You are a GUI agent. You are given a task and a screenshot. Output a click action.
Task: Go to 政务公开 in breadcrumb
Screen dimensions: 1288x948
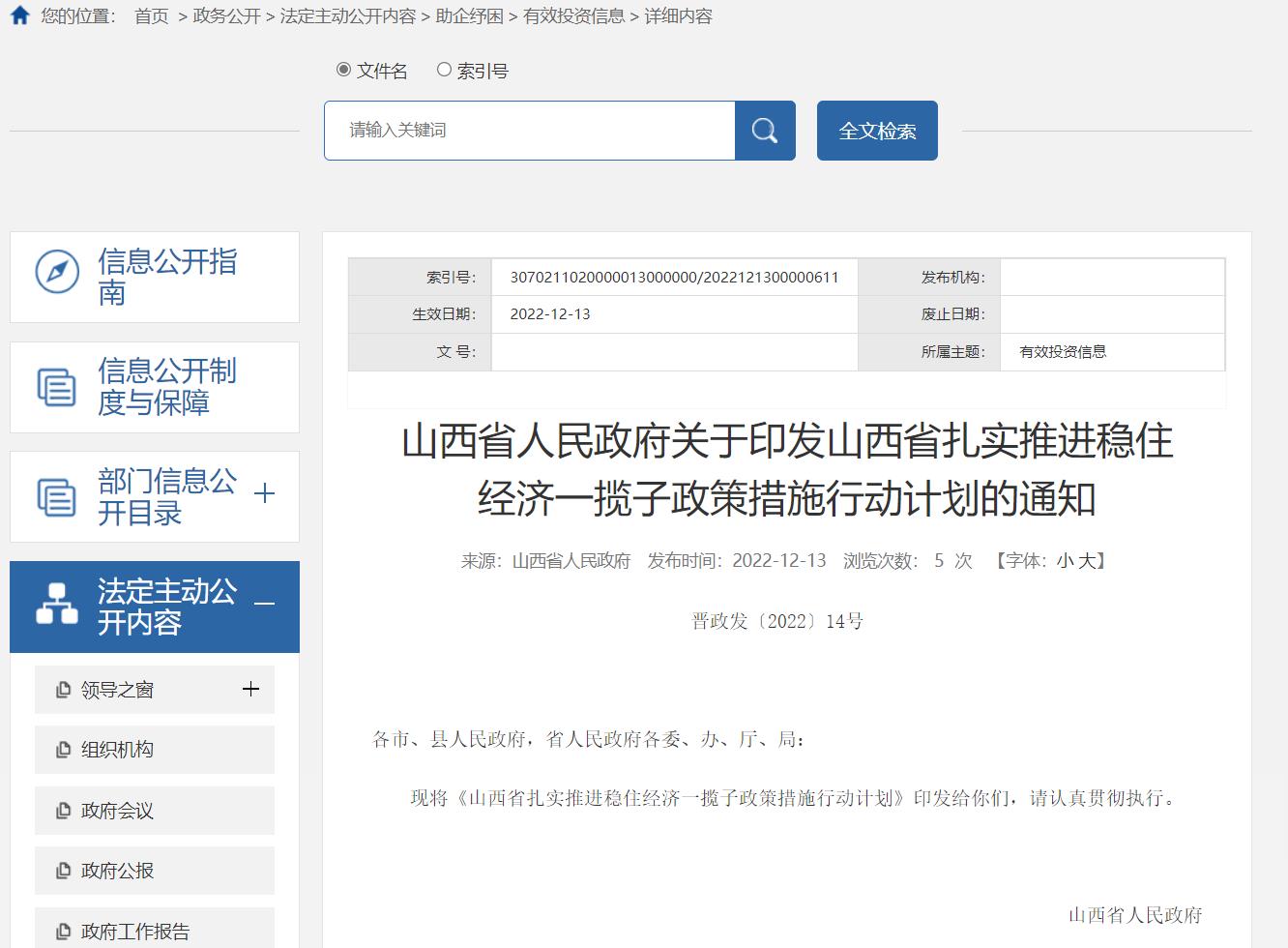pos(226,16)
